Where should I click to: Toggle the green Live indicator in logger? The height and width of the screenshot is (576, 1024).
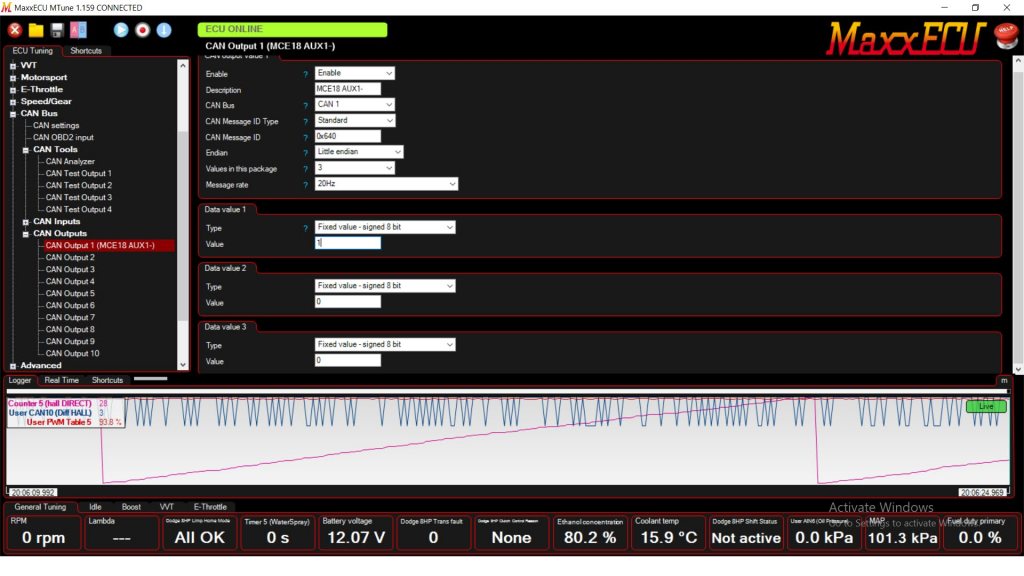[985, 406]
